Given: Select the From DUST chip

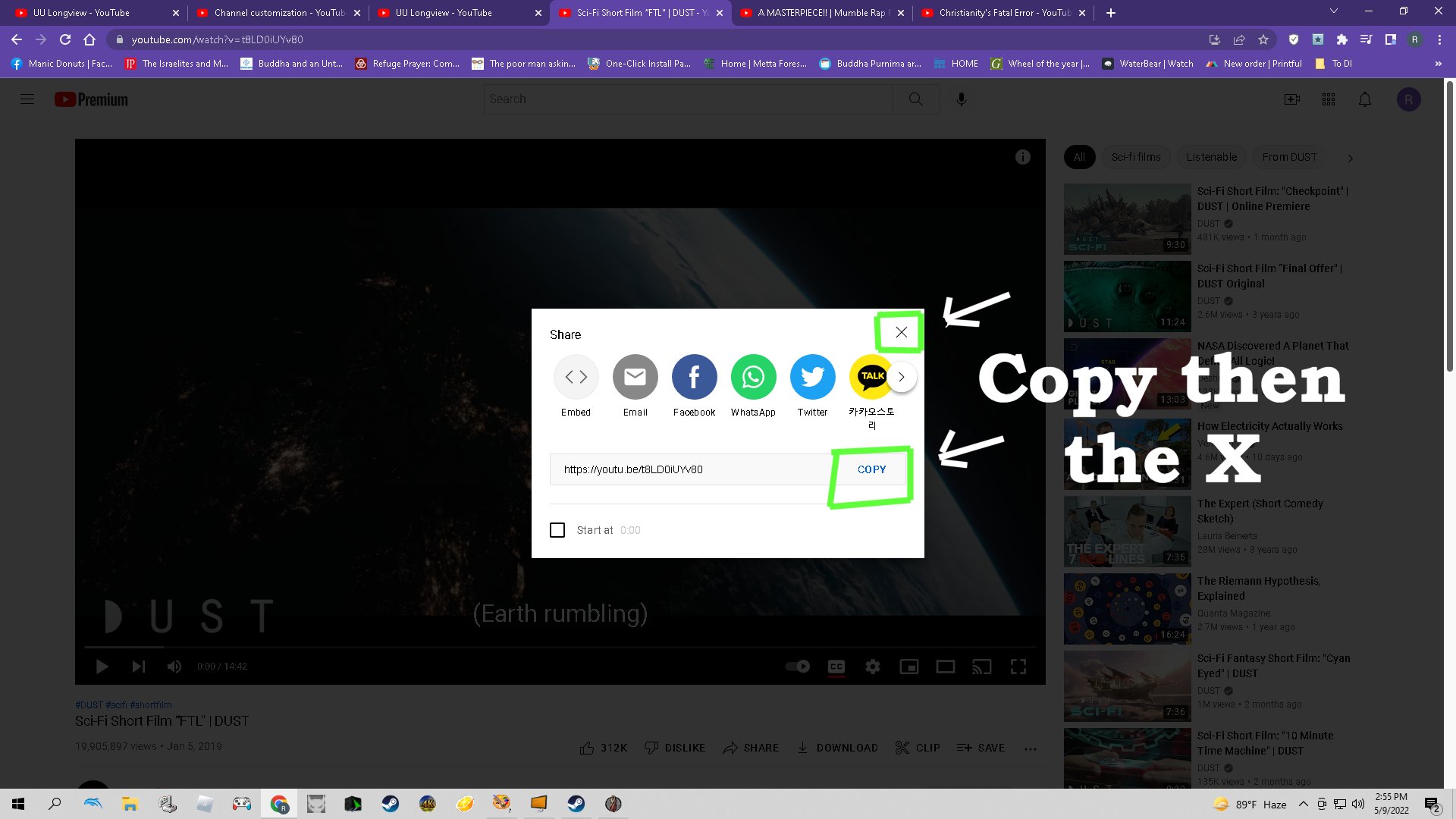Looking at the screenshot, I should click(1290, 157).
